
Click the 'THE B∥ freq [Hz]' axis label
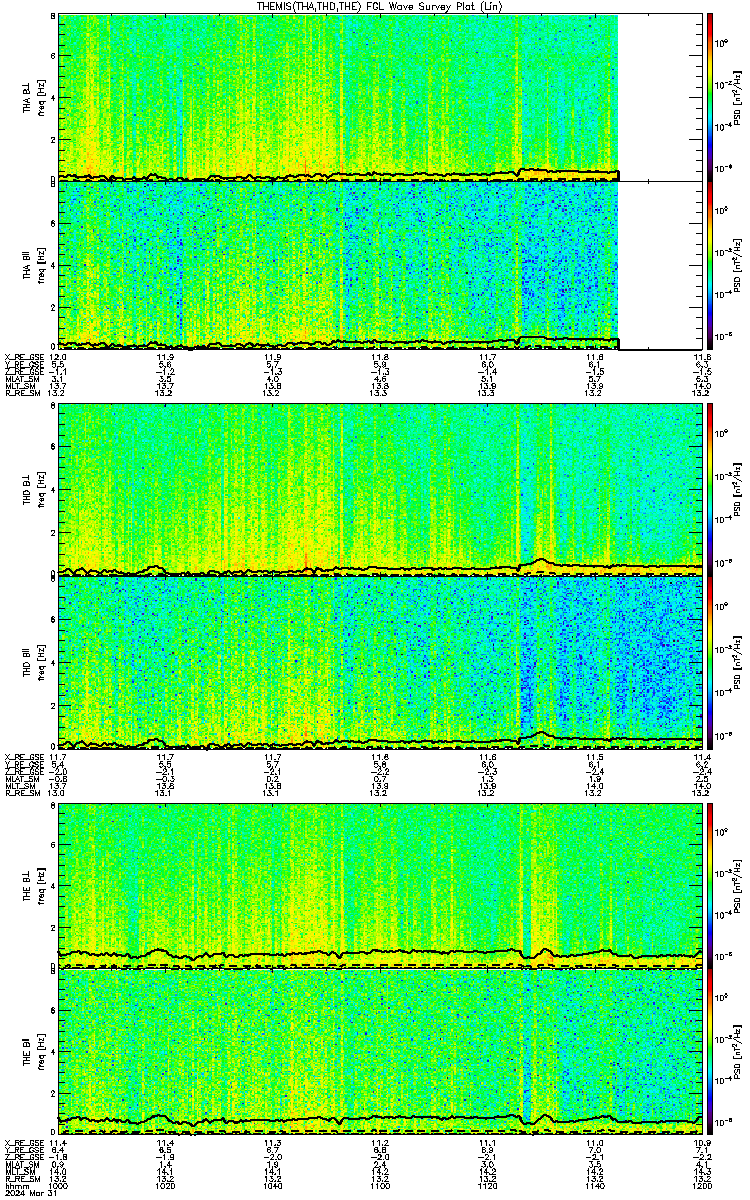34,1050
